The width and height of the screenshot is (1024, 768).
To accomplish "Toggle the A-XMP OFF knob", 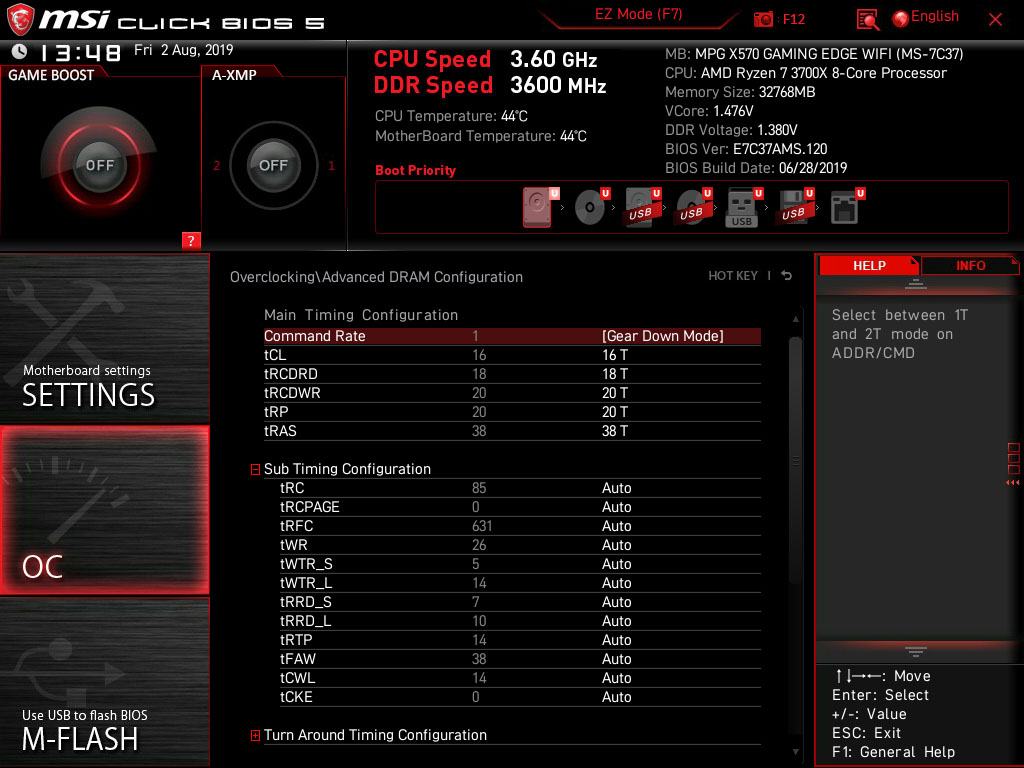I will [x=273, y=165].
